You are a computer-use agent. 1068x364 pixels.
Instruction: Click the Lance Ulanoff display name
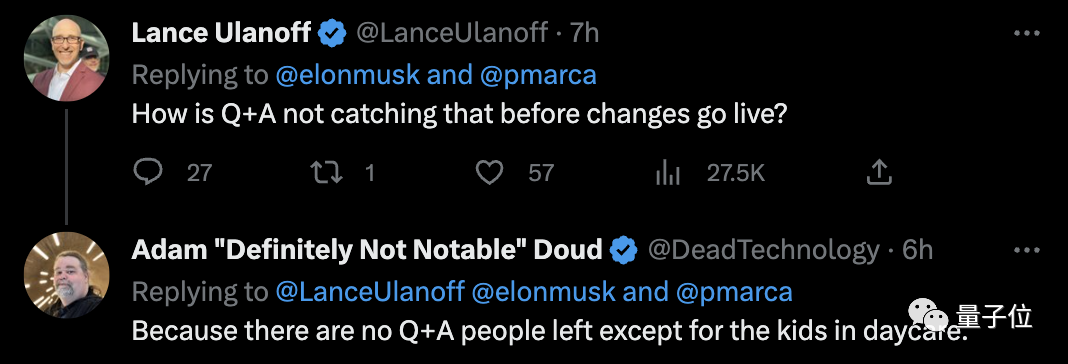point(221,33)
